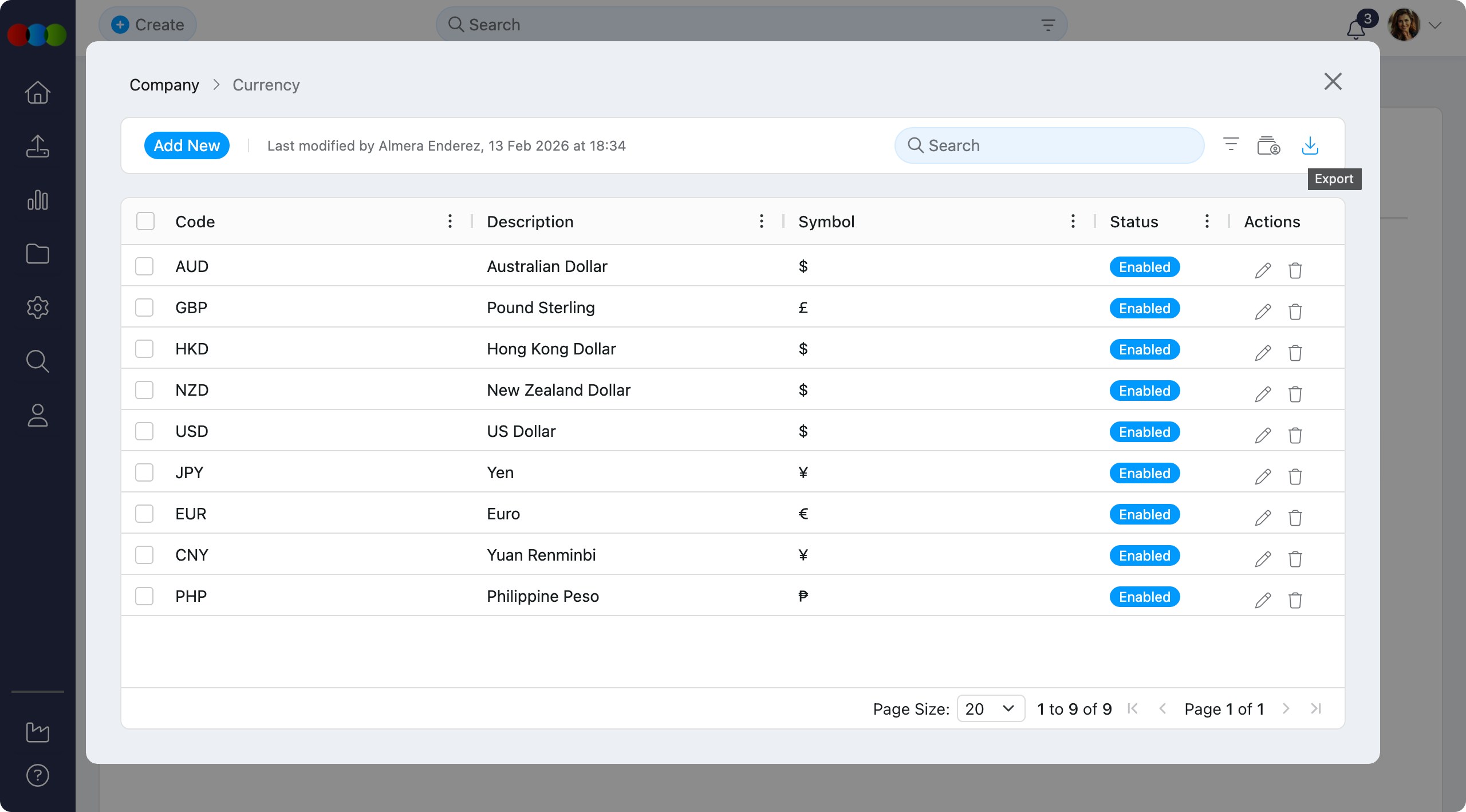Screen dimensions: 1466x812
Task: Delete the Australian Dollar entry
Action: [x=1295, y=270]
